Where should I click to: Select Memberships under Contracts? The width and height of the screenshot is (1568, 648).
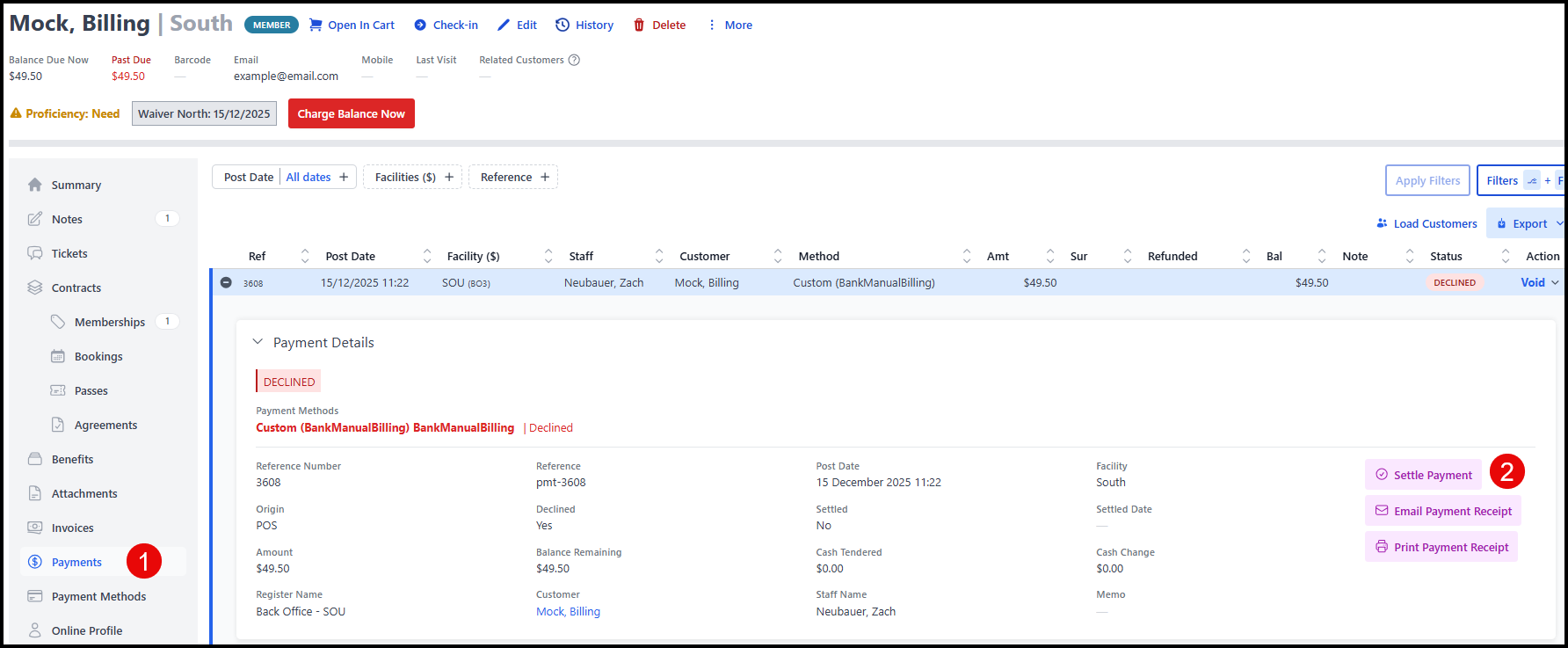click(109, 322)
